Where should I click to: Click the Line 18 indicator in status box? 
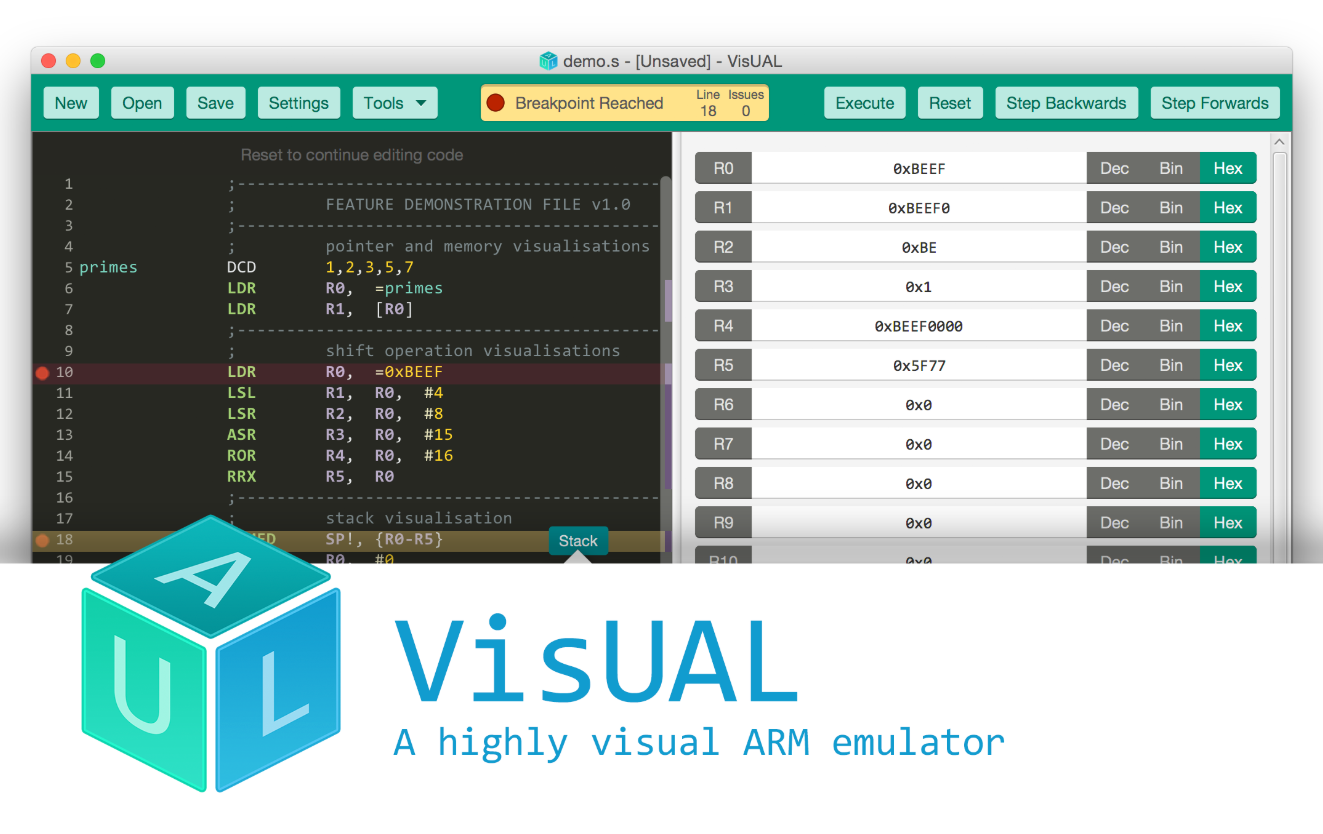[x=708, y=103]
